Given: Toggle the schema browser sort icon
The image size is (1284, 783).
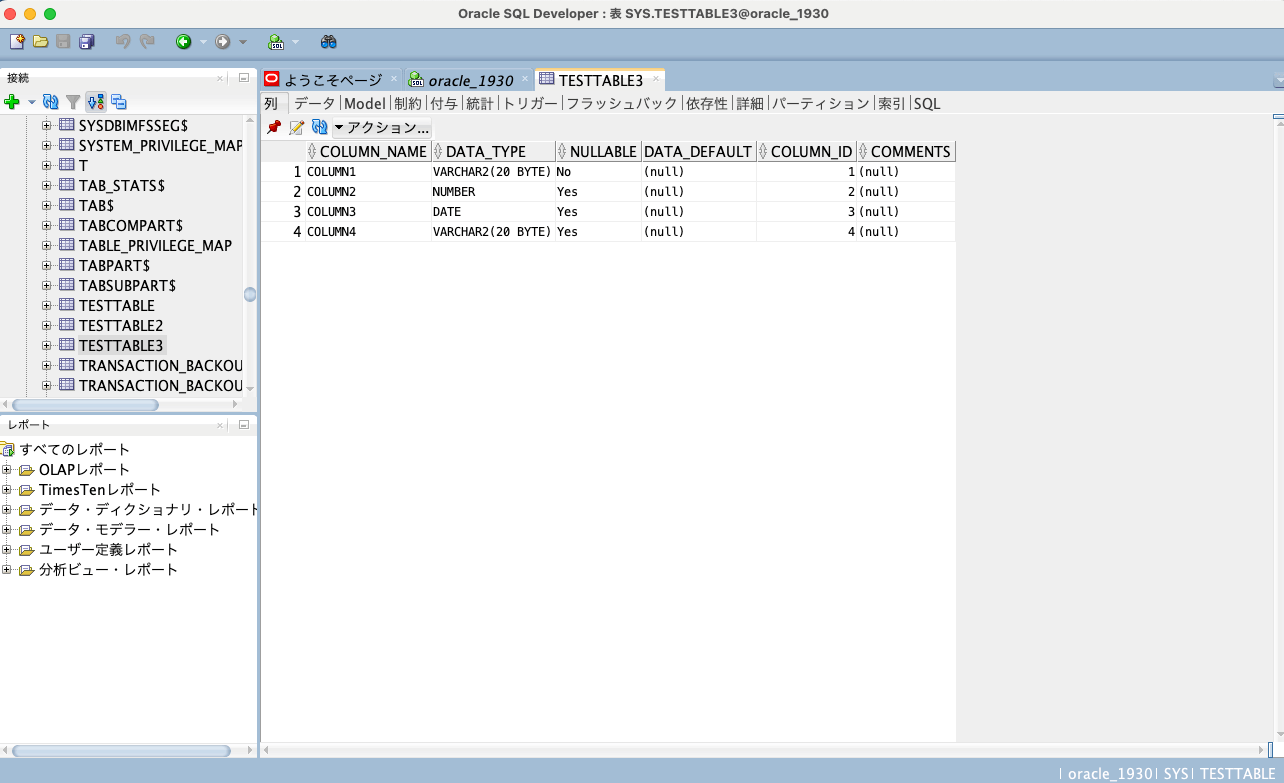Looking at the screenshot, I should point(96,102).
